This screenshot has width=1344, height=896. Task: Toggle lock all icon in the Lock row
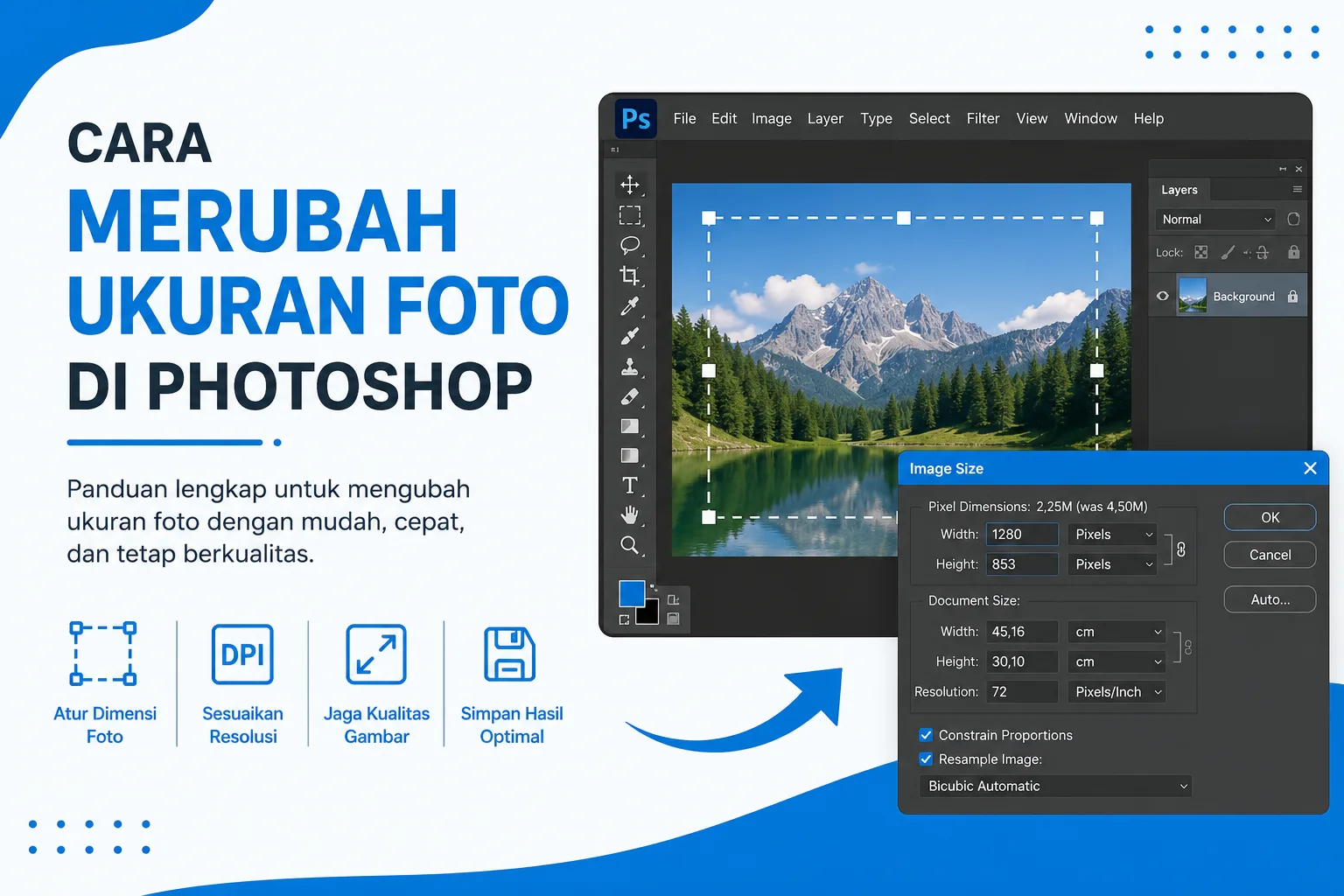coord(1293,252)
